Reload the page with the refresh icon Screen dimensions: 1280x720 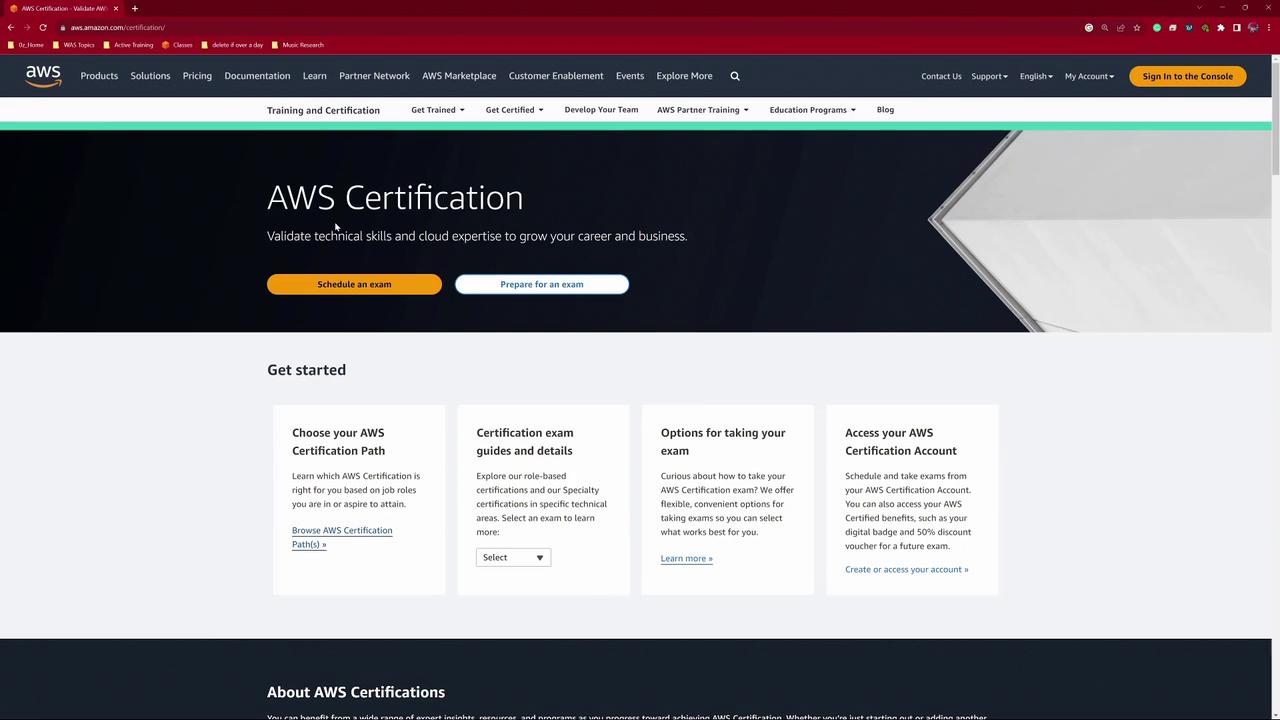[43, 28]
